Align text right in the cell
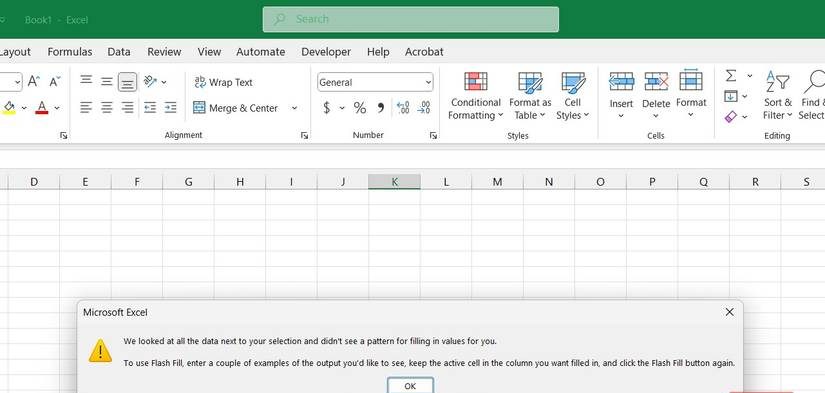Screen dimensions: 825x393 [x=127, y=108]
